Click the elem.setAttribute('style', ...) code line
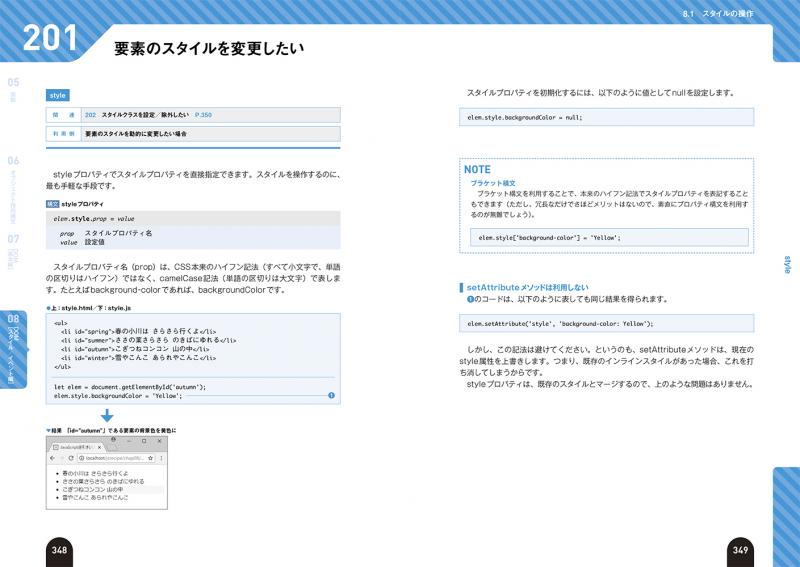This screenshot has width=800, height=567. (x=560, y=324)
